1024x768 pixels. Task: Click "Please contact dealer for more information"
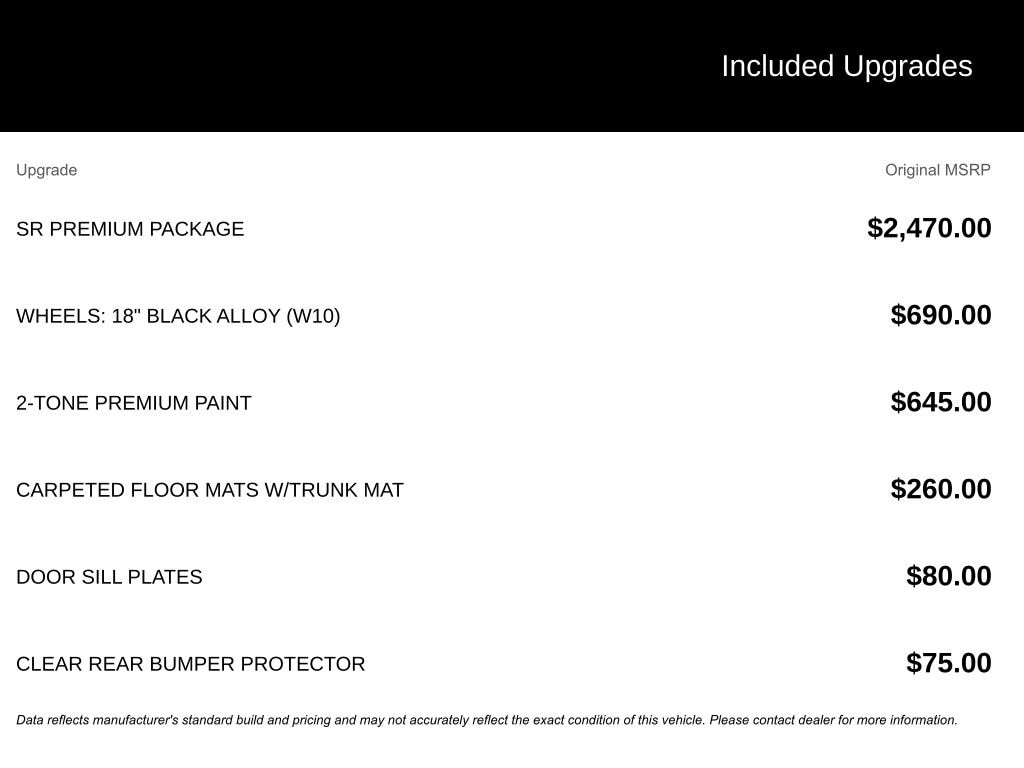833,720
